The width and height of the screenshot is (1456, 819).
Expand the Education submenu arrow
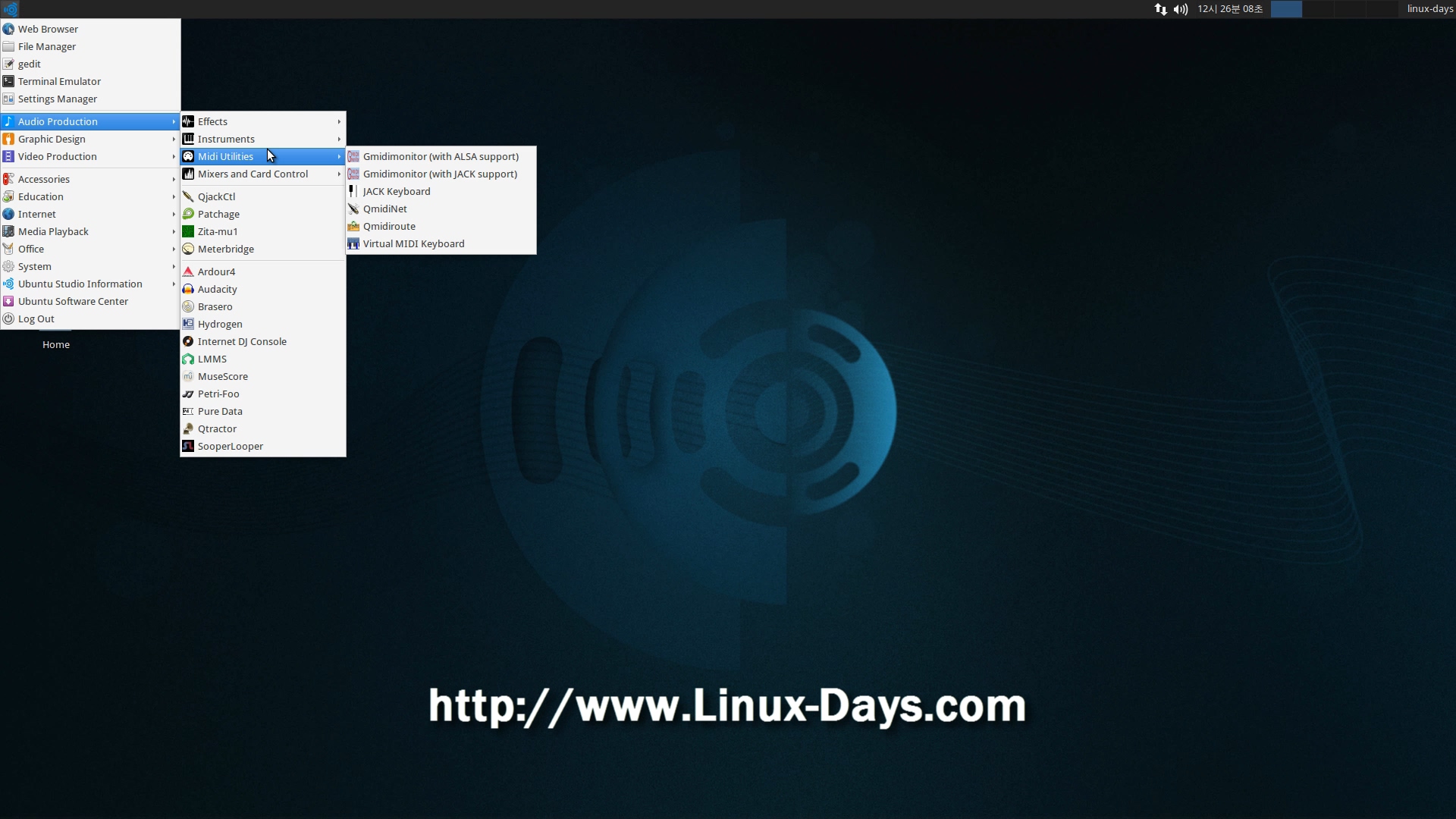(x=174, y=196)
